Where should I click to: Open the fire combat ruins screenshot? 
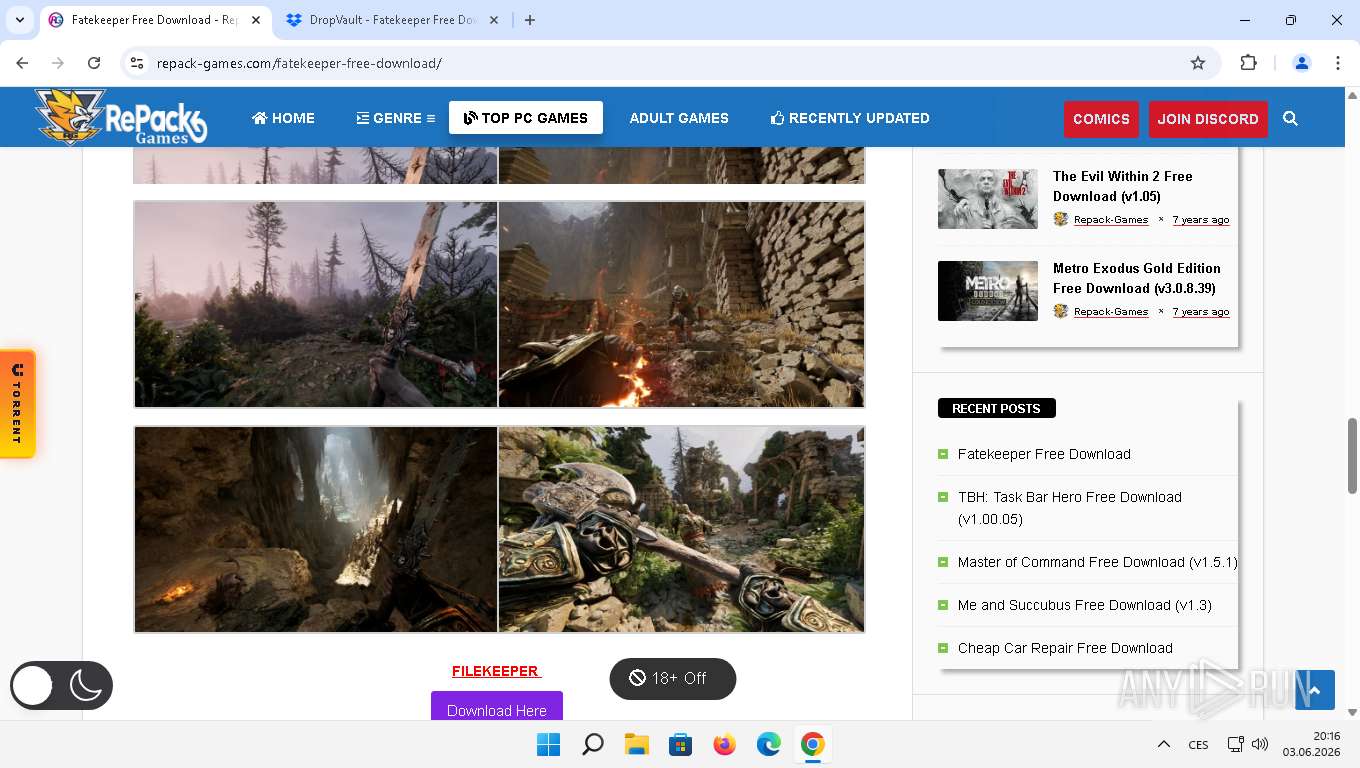point(681,304)
